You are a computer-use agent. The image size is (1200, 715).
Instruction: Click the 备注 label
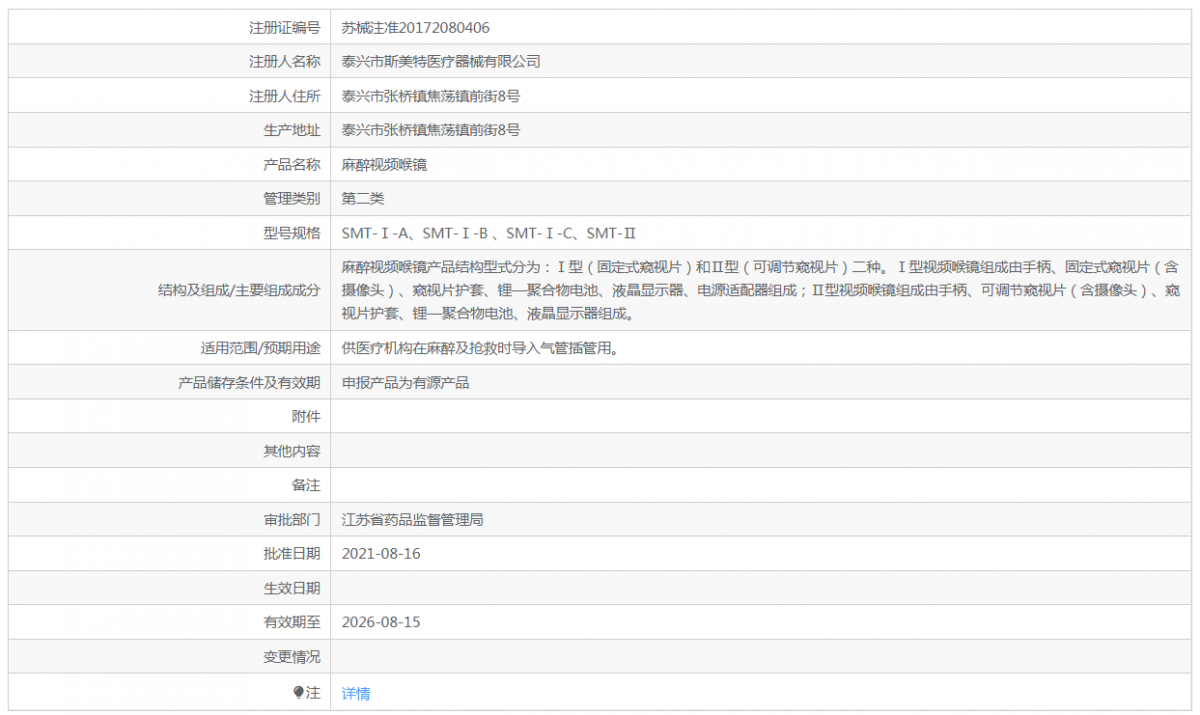coord(306,485)
